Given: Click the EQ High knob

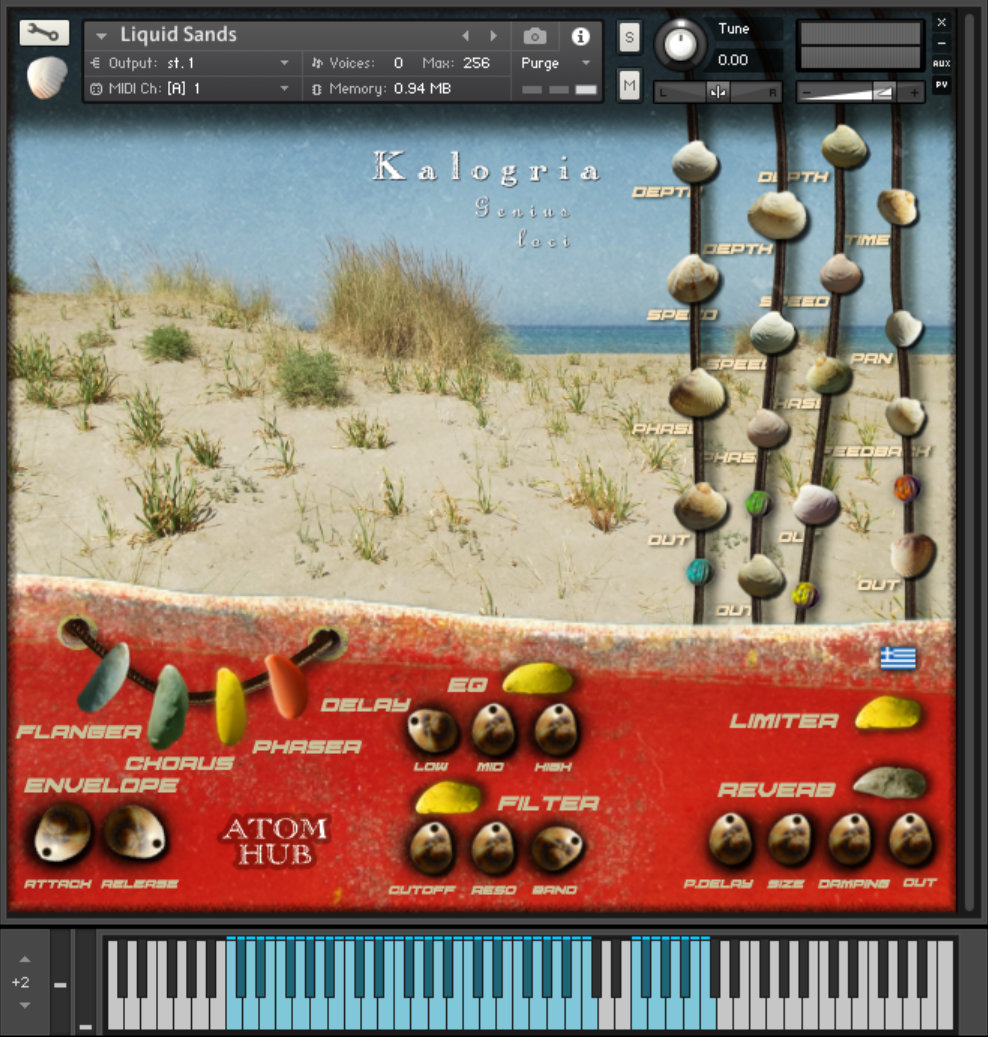Looking at the screenshot, I should pos(556,729).
